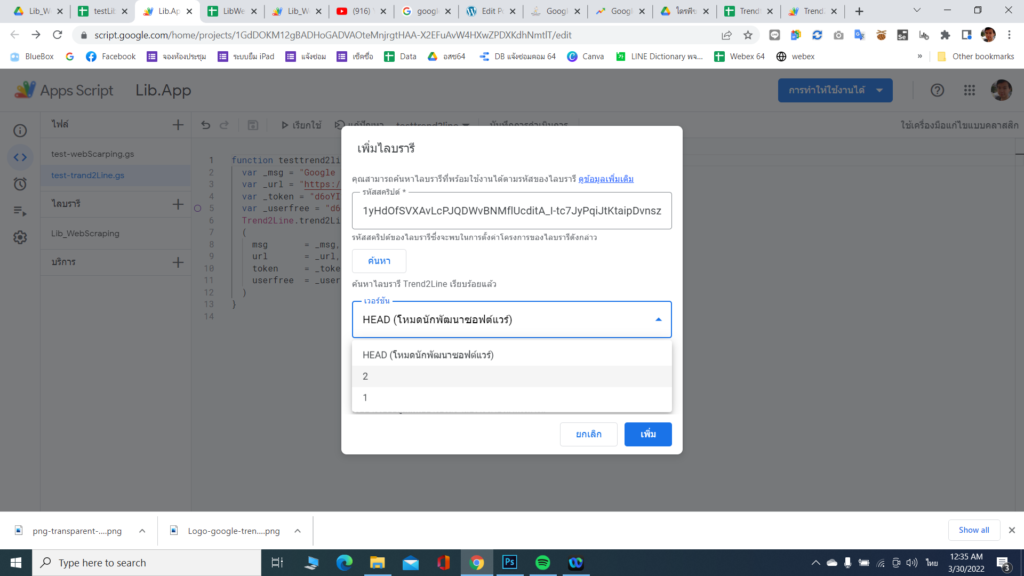The width and height of the screenshot is (1024, 576).
Task: Close the downloads bar
Action: (x=1012, y=530)
